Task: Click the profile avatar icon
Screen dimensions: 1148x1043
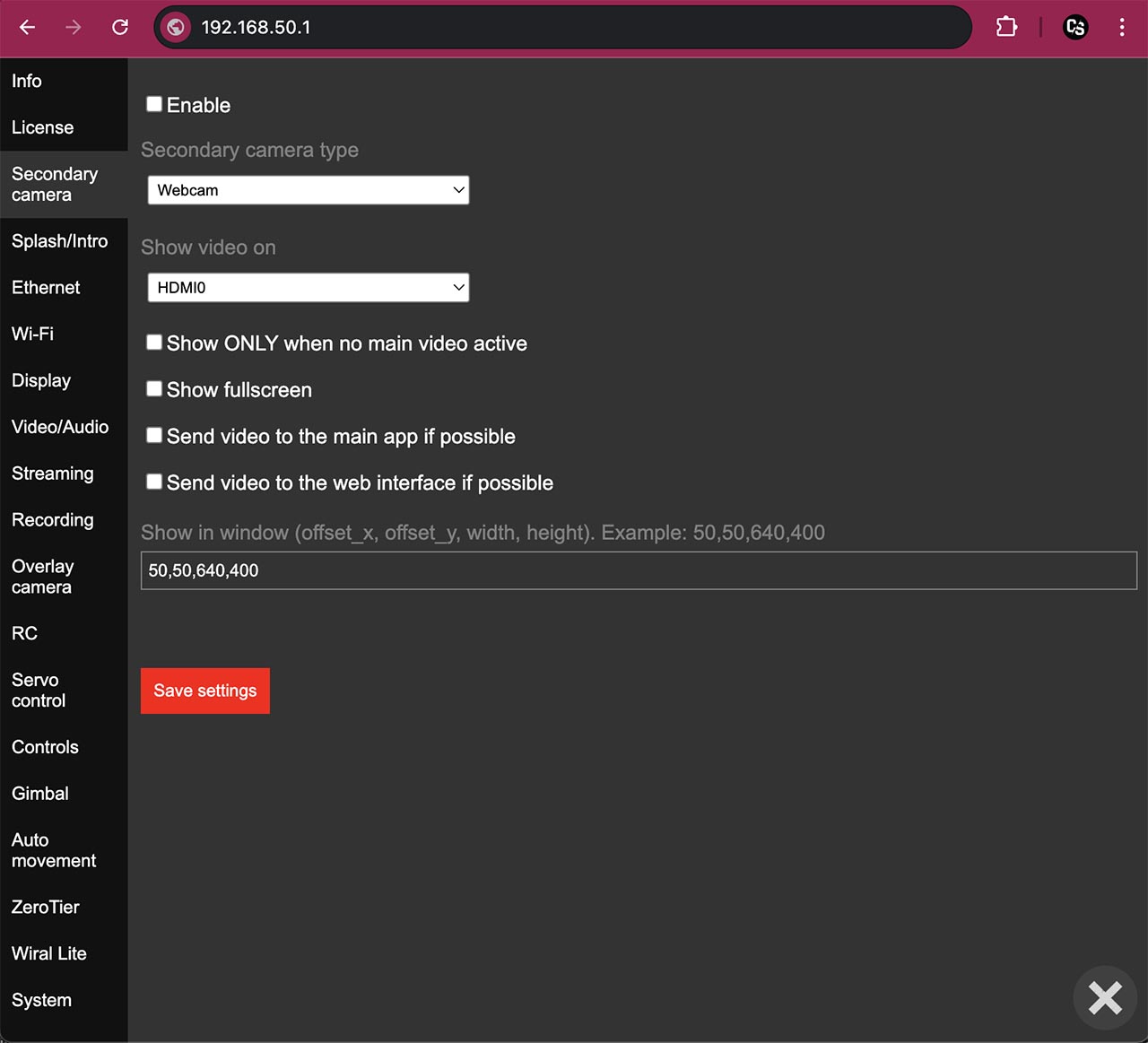Action: pyautogui.click(x=1075, y=28)
